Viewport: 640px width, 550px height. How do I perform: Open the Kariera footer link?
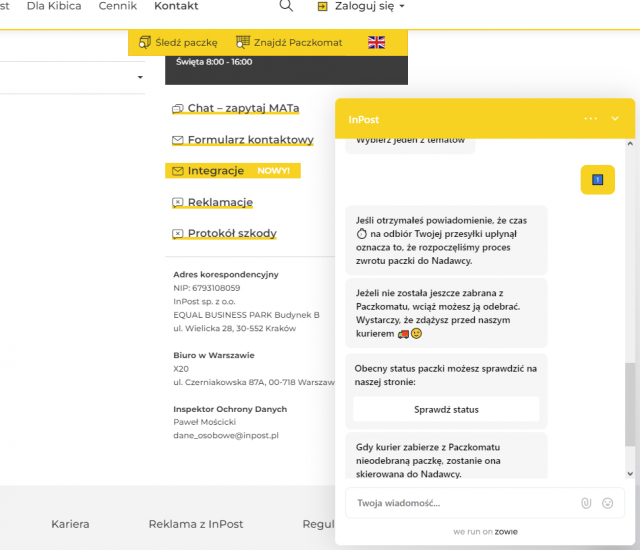pos(70,524)
